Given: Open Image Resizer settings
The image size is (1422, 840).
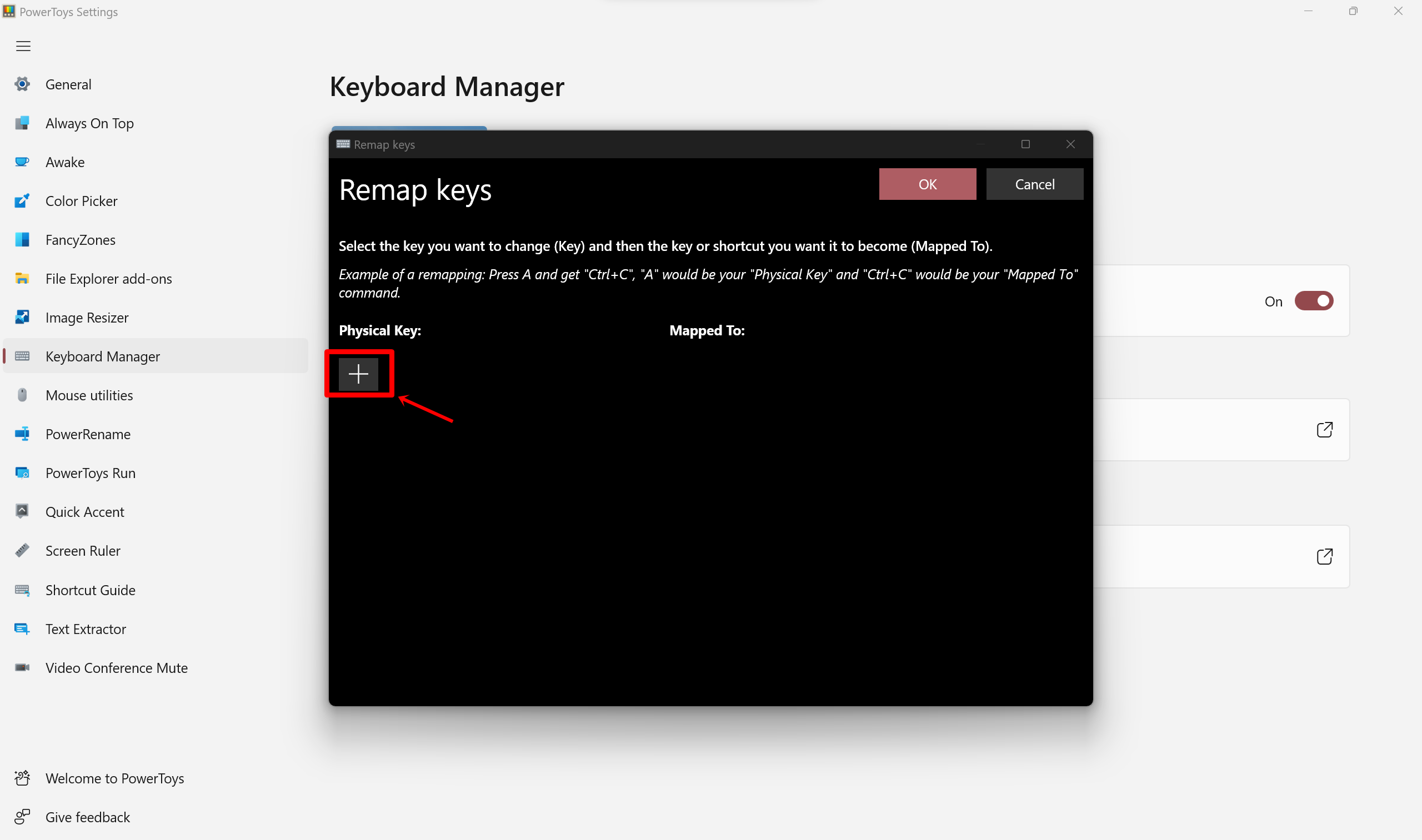Looking at the screenshot, I should pos(86,317).
